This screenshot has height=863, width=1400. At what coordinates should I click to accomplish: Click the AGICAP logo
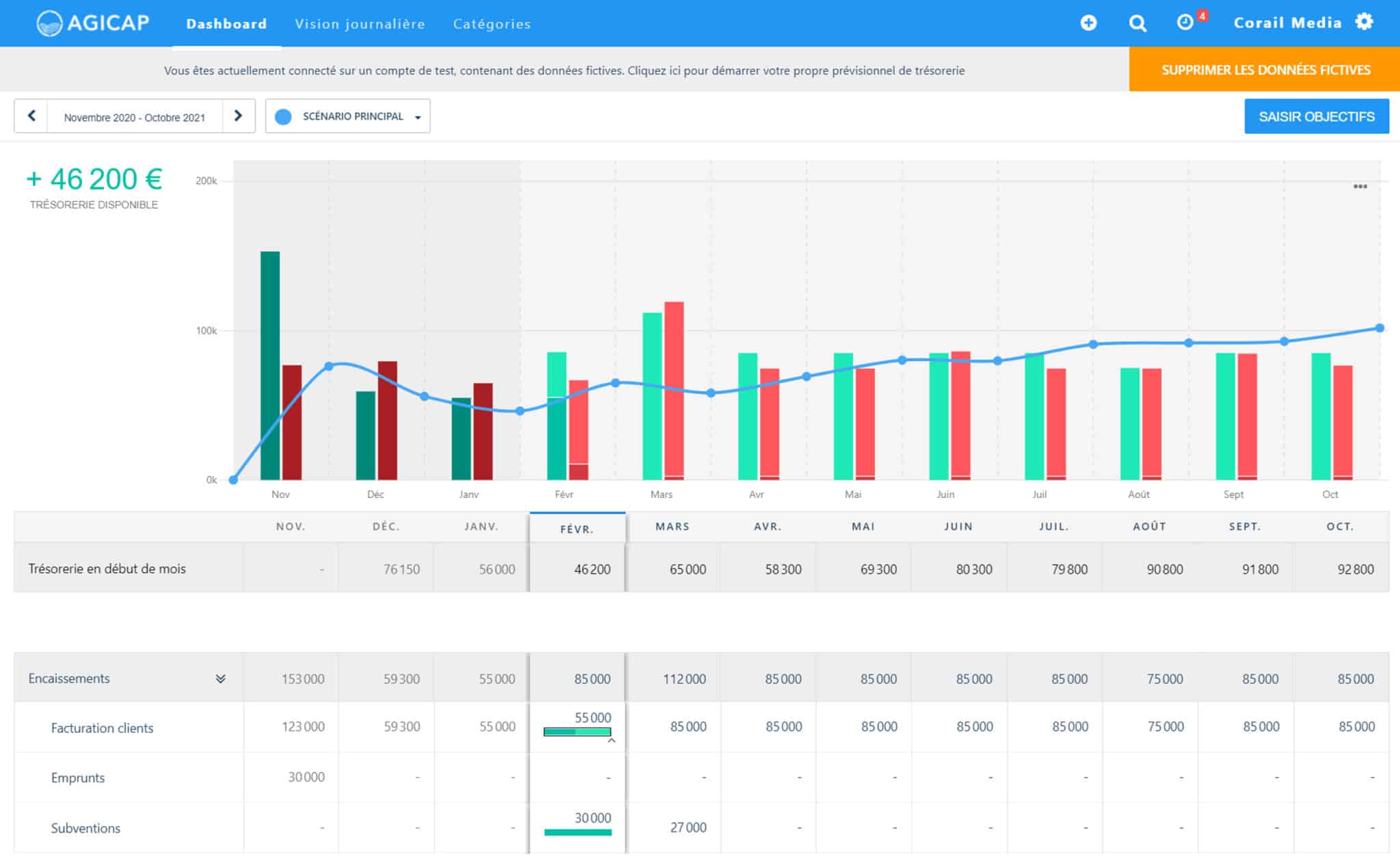[94, 23]
